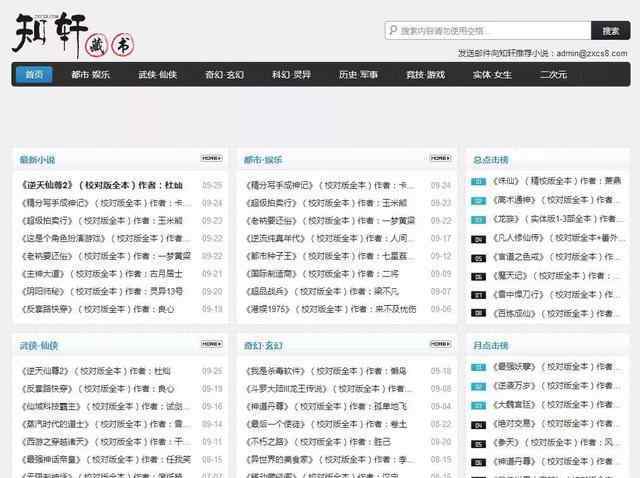Go to the 首页 home tab
640x478 pixels.
point(34,75)
